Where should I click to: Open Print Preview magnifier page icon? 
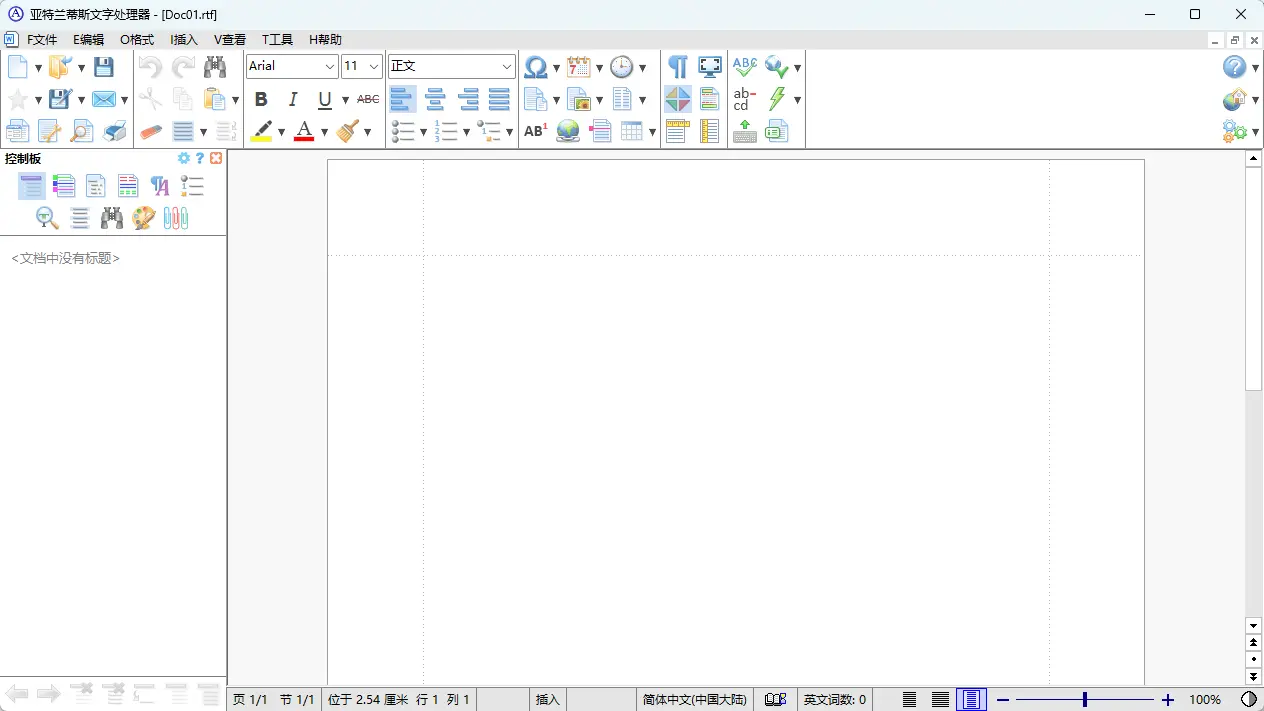coord(81,131)
